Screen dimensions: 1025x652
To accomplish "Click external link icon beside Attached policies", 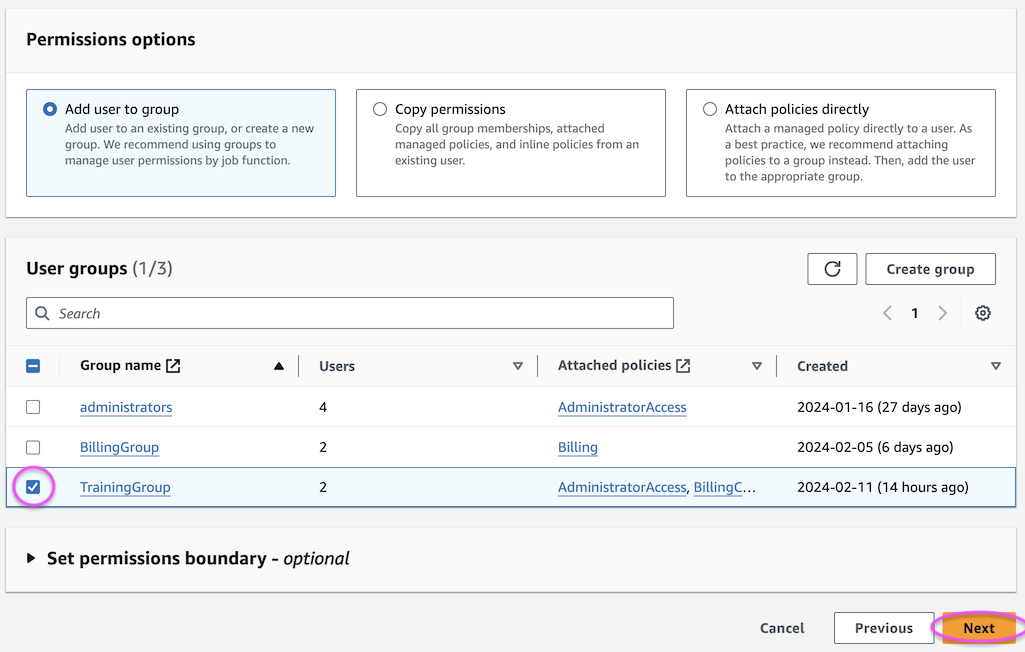I will tap(683, 366).
